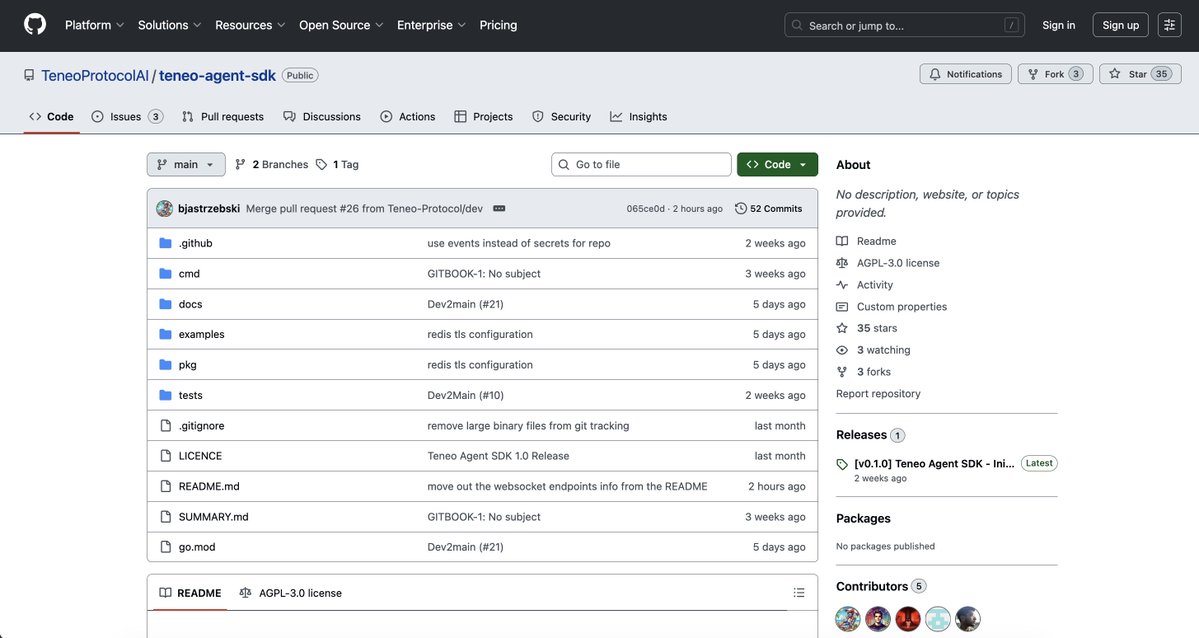1199x638 pixels.
Task: Expand the Open Source menu
Action: [x=341, y=25]
